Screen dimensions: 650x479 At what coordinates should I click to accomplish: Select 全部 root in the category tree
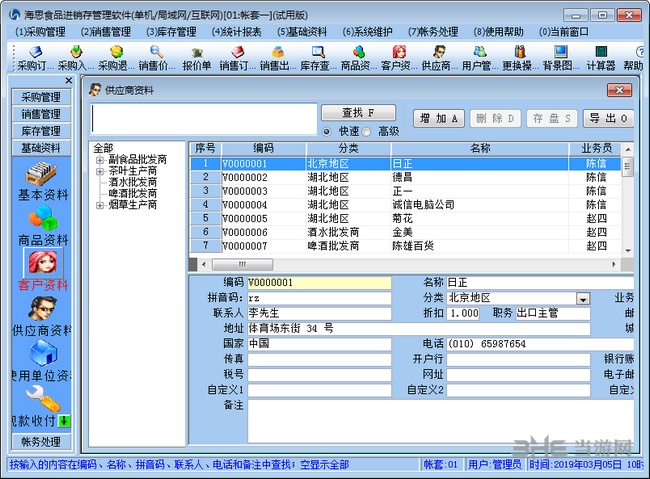(x=103, y=148)
